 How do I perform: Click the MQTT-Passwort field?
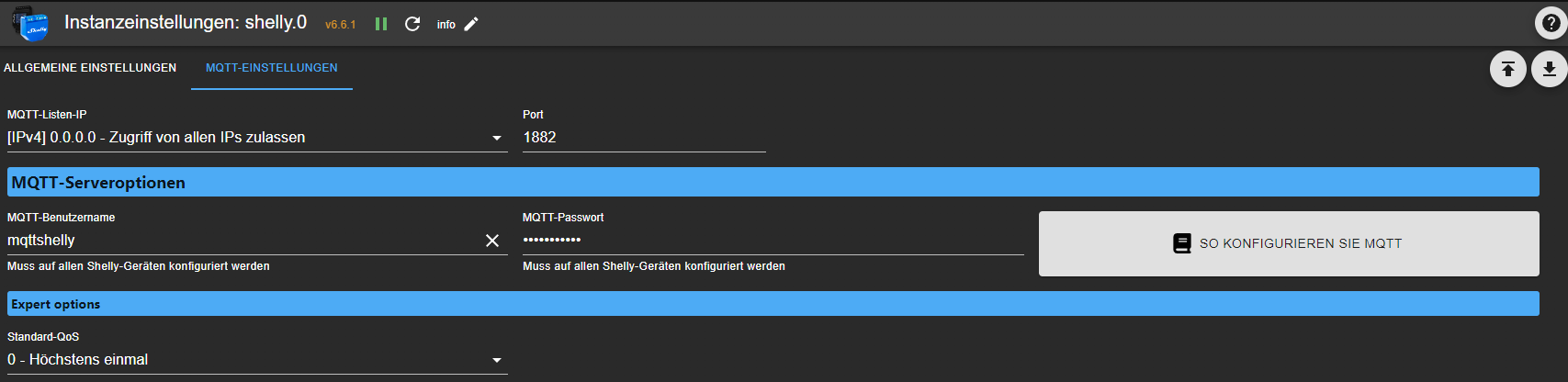coord(772,241)
